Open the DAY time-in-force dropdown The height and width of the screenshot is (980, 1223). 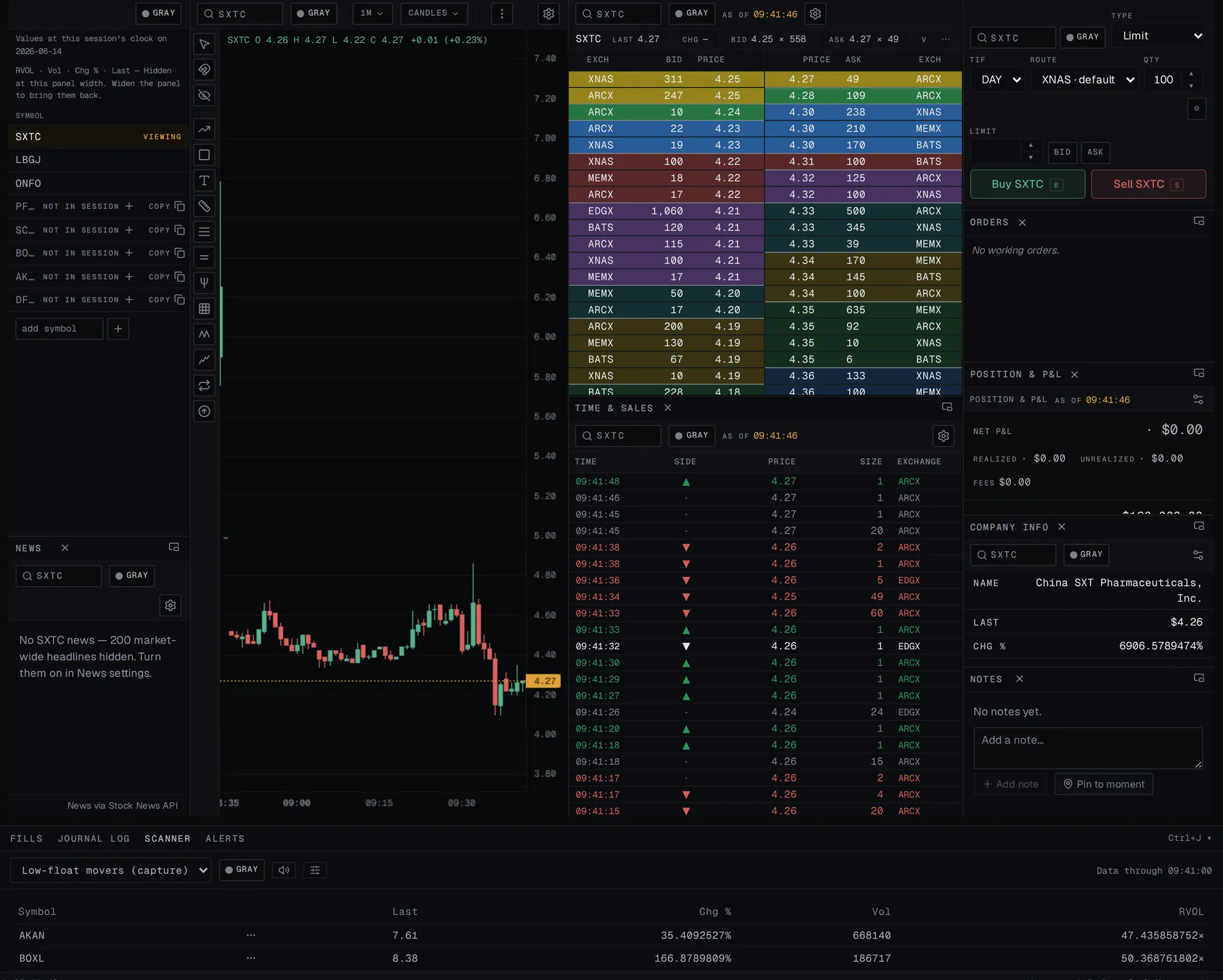click(997, 80)
